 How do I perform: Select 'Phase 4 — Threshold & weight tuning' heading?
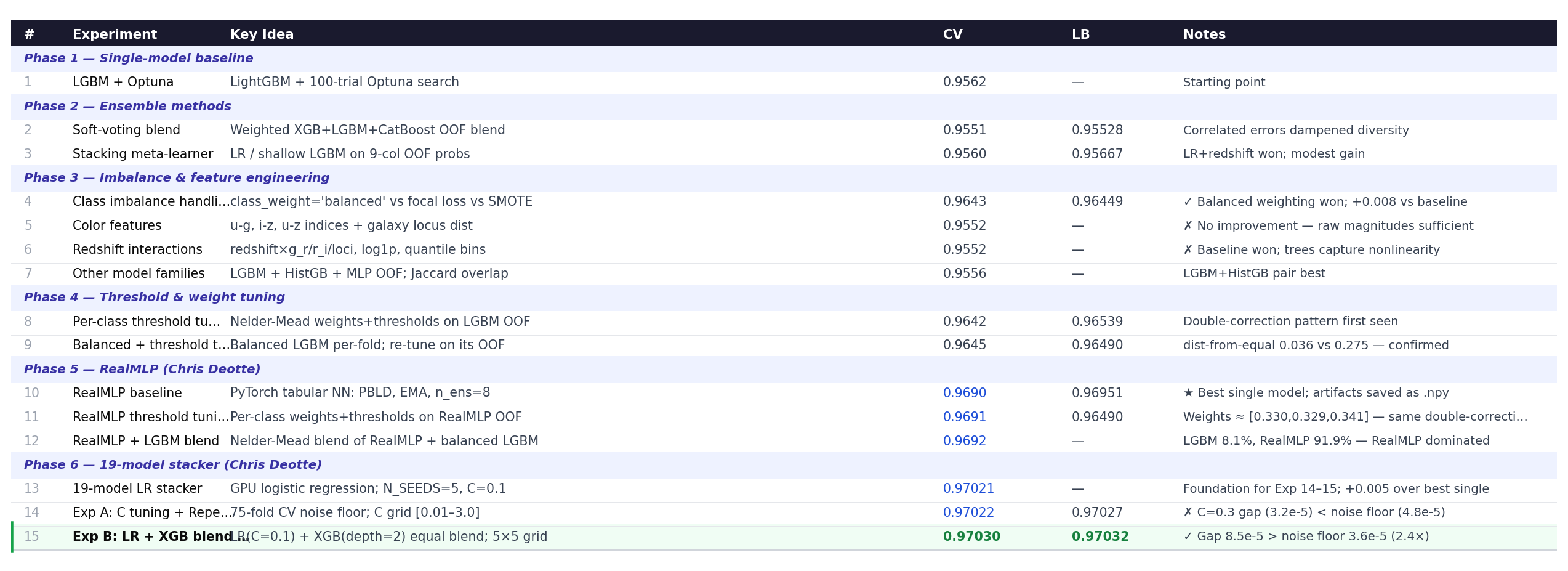[155, 298]
